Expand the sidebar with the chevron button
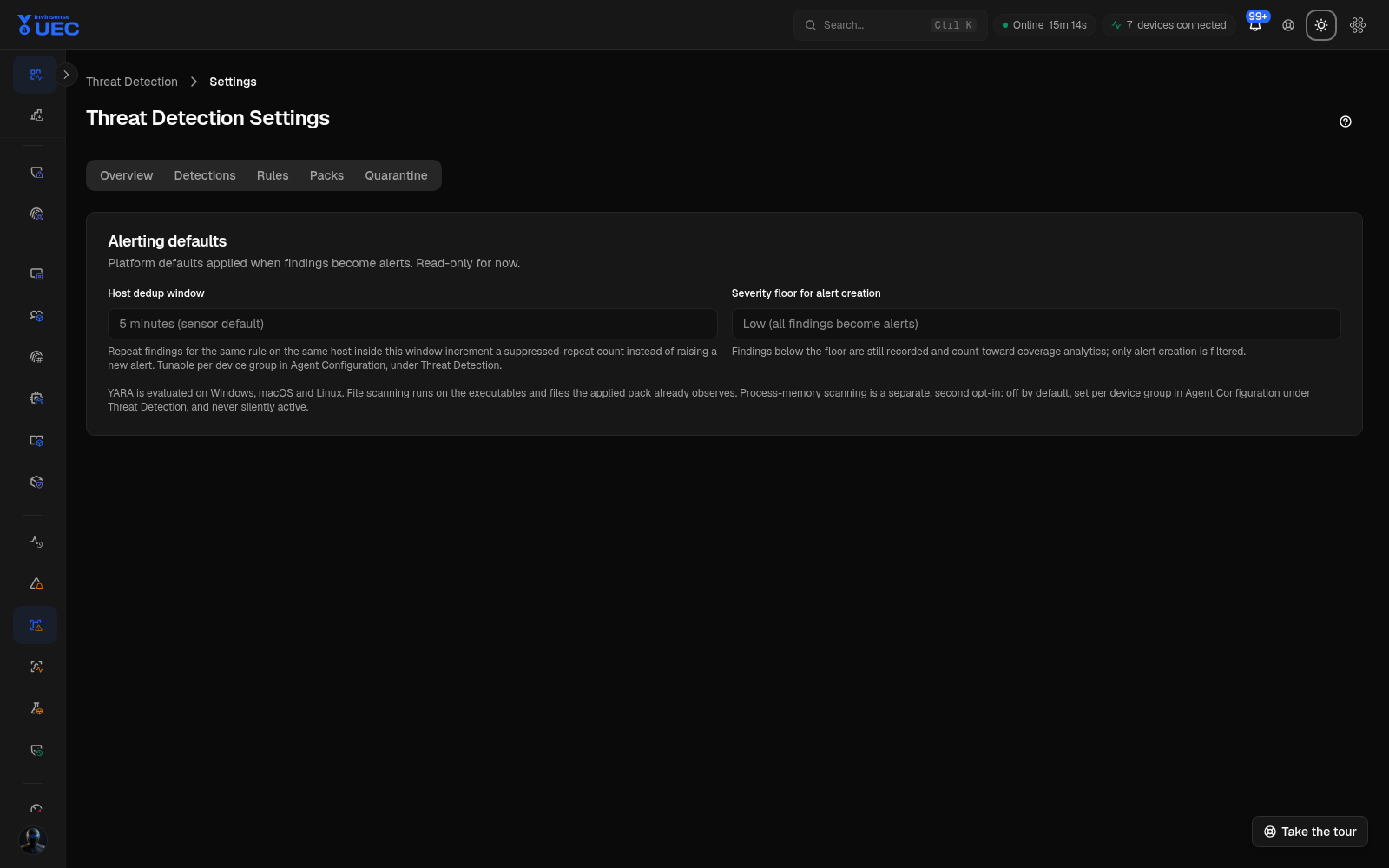Viewport: 1389px width, 868px height. pos(66,75)
